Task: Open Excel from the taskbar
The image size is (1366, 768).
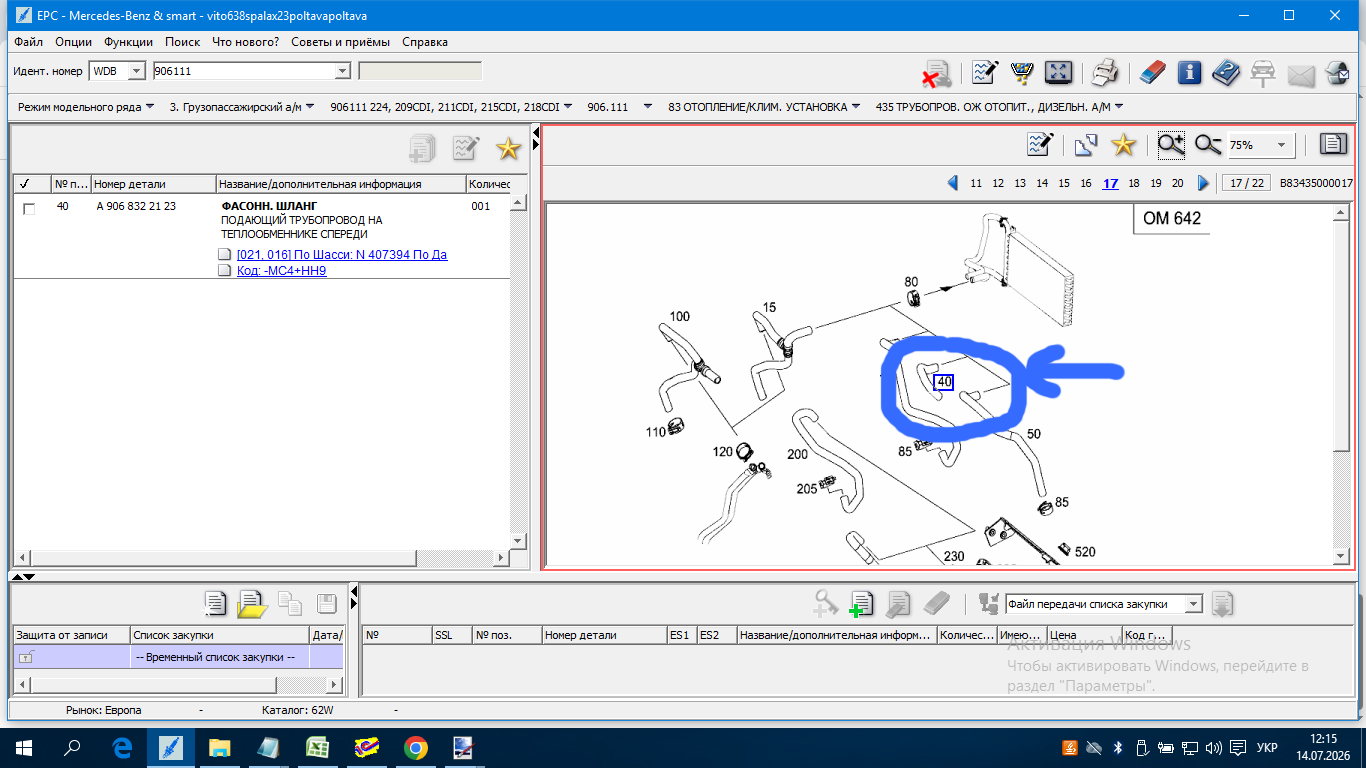Action: tap(318, 748)
